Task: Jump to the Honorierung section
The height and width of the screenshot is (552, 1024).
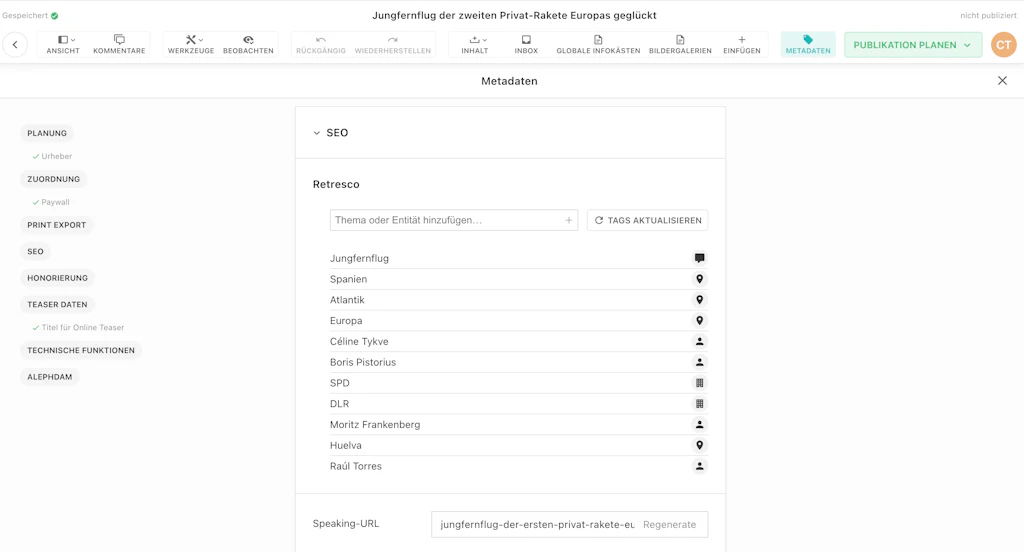Action: [x=57, y=278]
